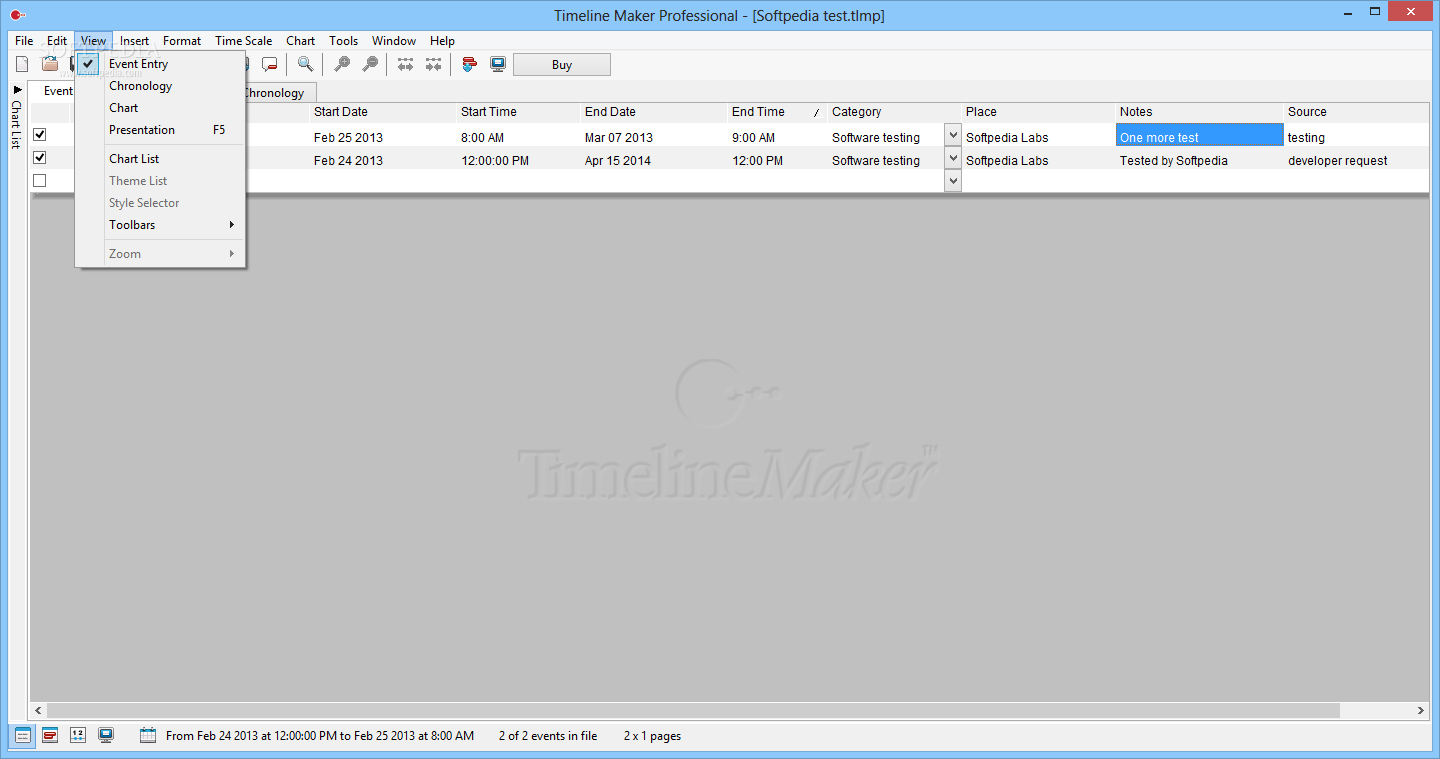Click the '12:00:00 PM' start time cell

(518, 160)
